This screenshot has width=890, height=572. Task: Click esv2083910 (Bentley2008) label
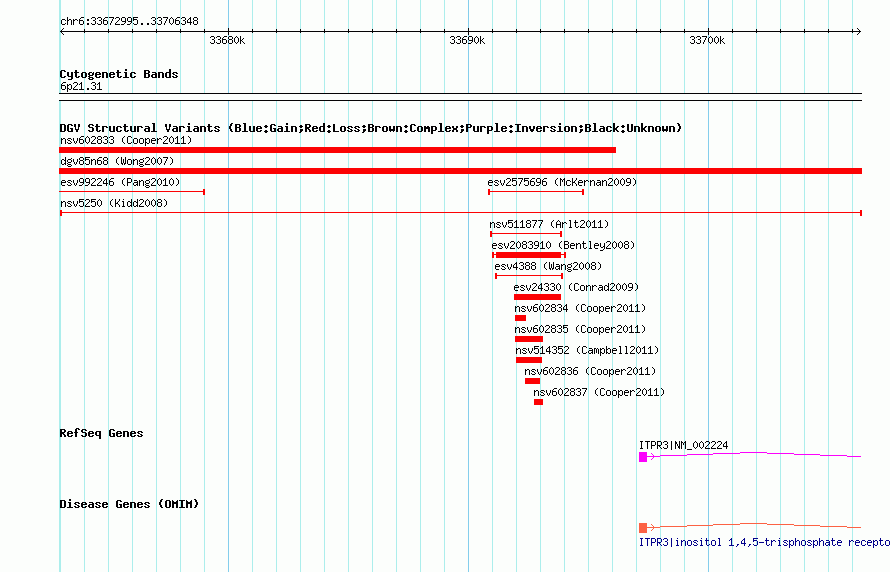563,245
